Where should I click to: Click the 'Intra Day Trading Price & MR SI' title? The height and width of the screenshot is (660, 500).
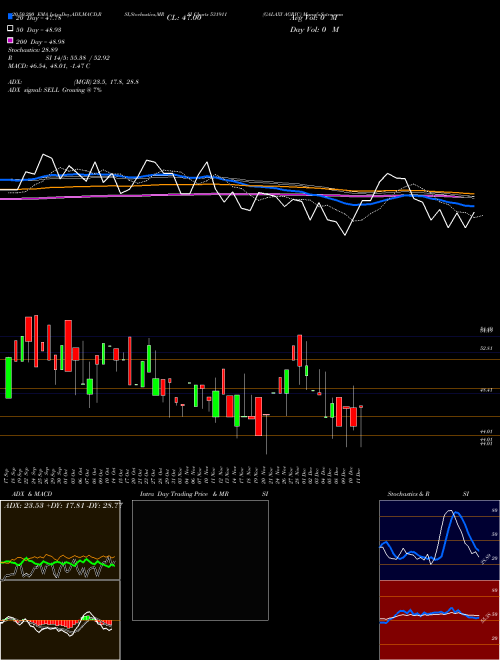tap(204, 494)
